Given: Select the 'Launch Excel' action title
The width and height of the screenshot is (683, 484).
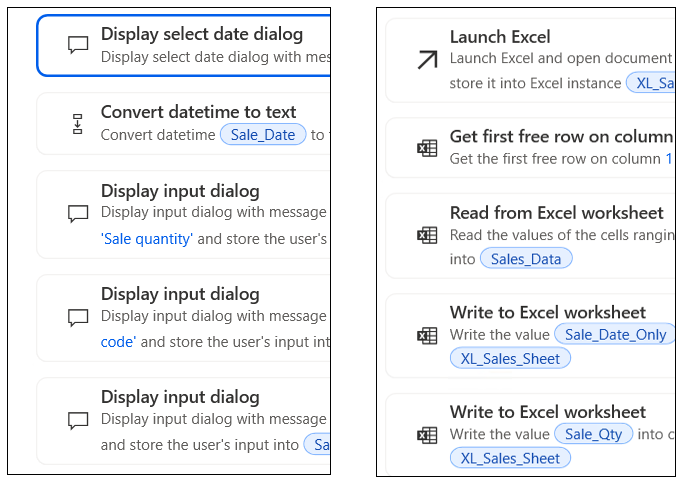Looking at the screenshot, I should [x=500, y=37].
